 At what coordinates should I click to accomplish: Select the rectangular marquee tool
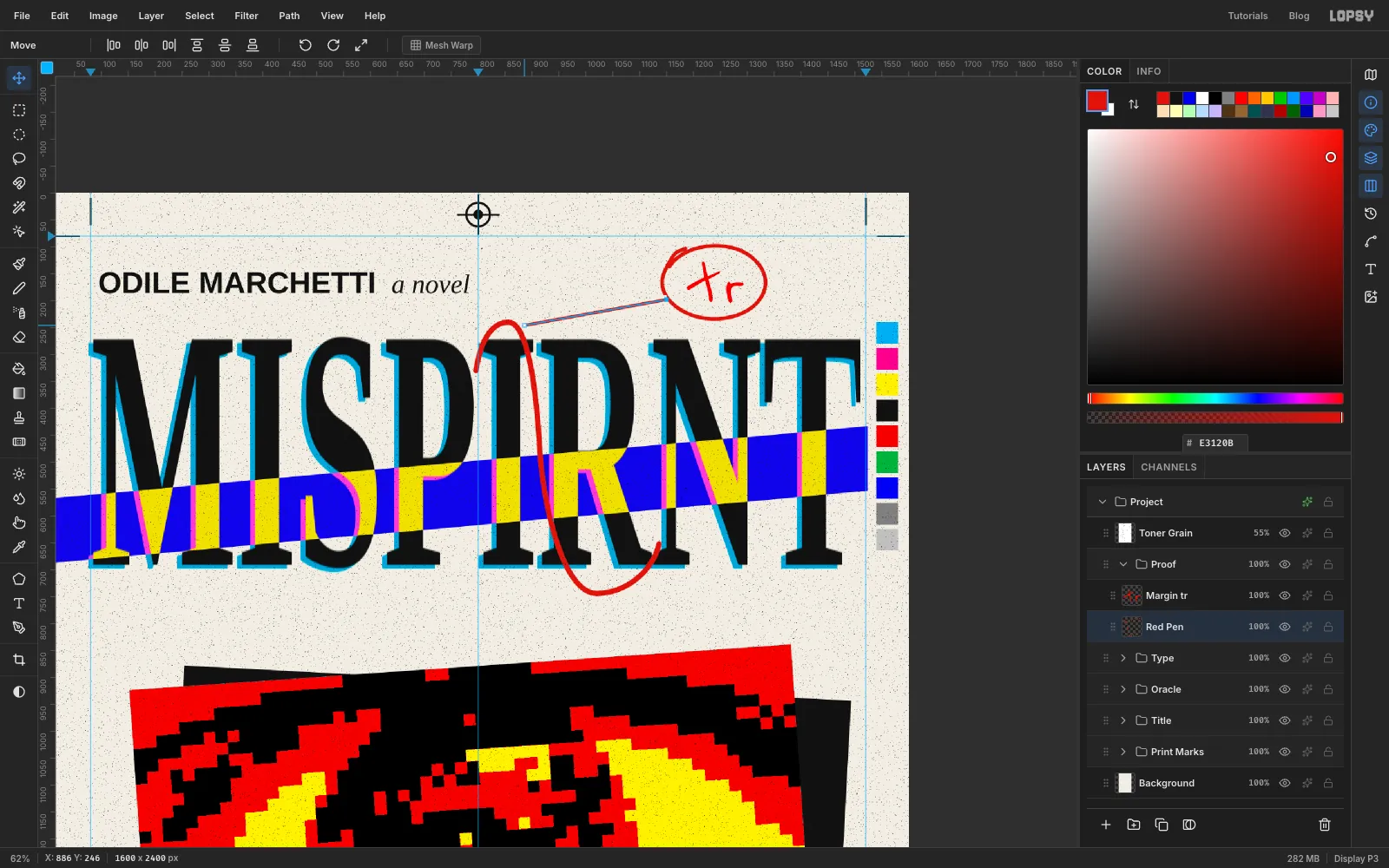coord(19,110)
